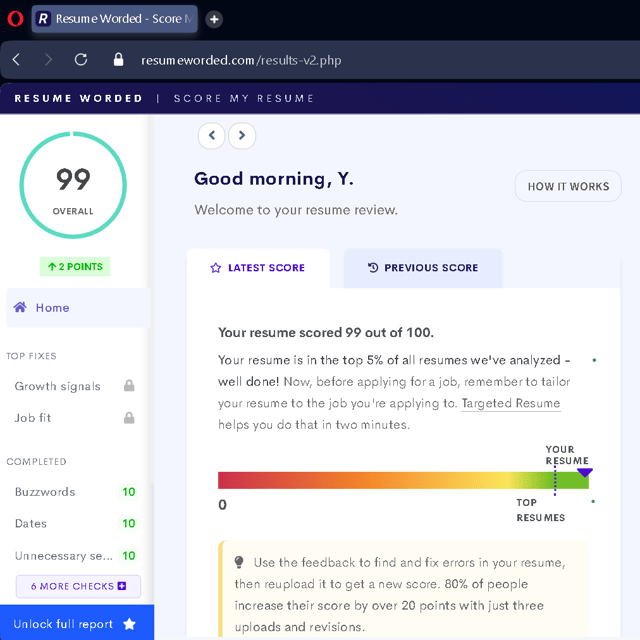This screenshot has height=640, width=640.
Task: Click the purple Your Resume marker triangle
Action: (585, 473)
